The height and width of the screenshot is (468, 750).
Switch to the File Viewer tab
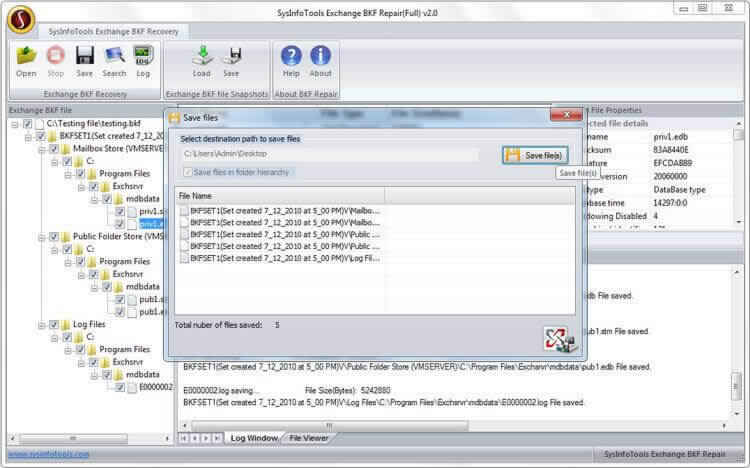pyautogui.click(x=309, y=438)
